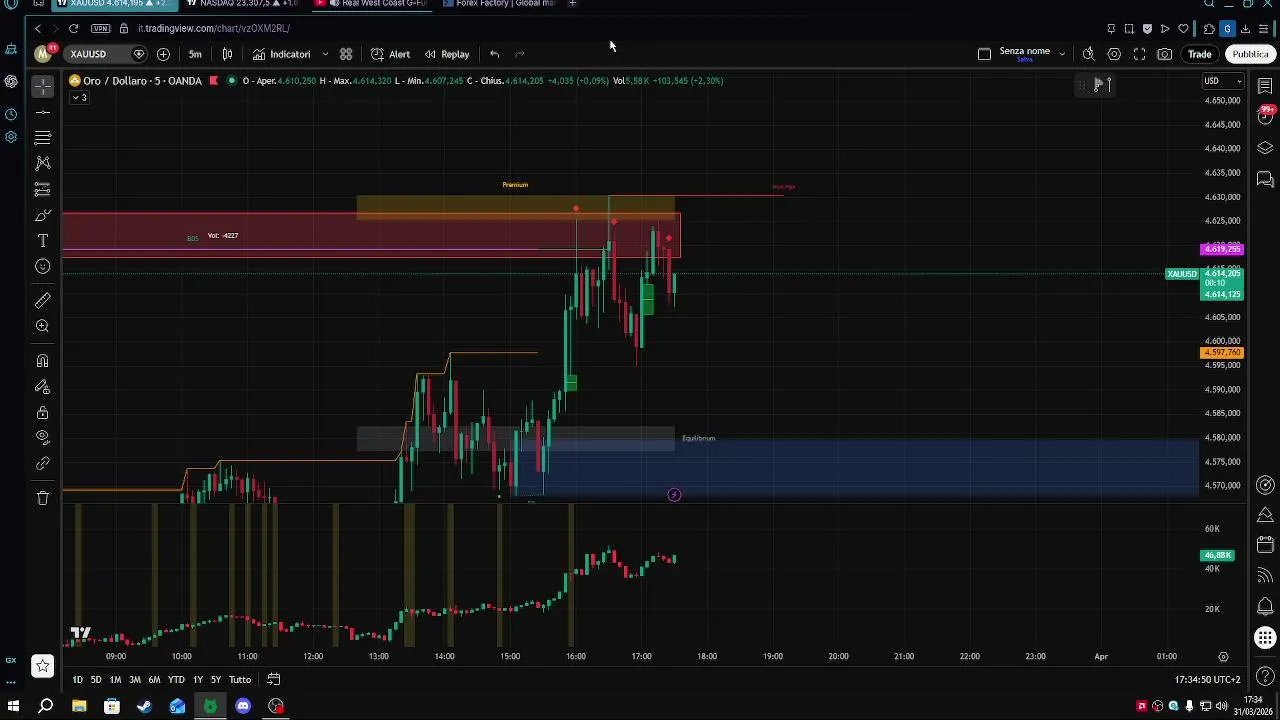Viewport: 1280px width, 720px height.
Task: Click the green 46,88K volume label
Action: coord(1217,555)
